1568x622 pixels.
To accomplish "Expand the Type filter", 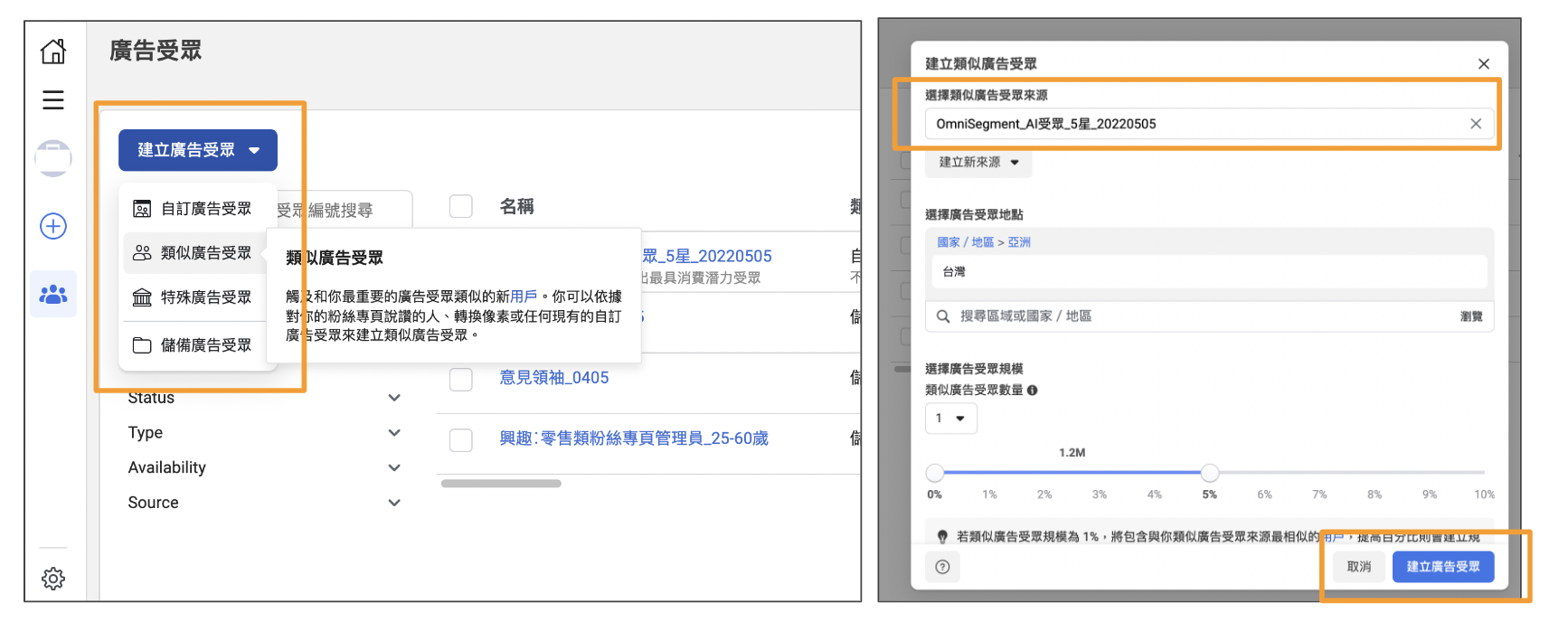I will 394,433.
